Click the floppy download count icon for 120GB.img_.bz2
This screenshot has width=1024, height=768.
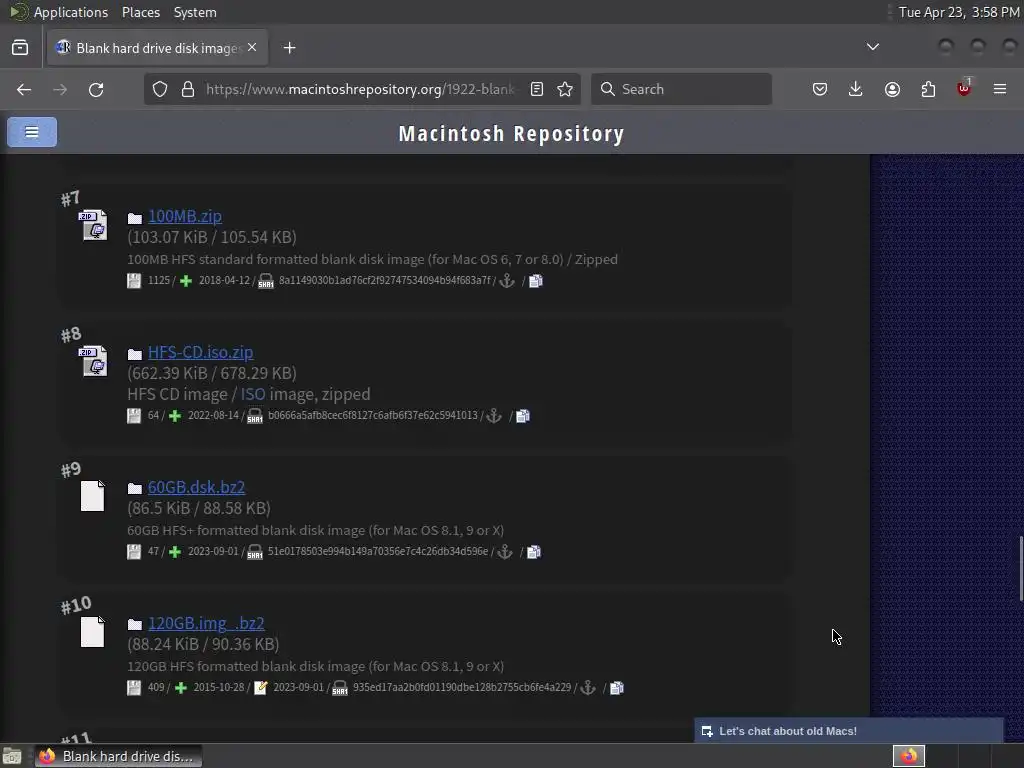[x=134, y=688]
